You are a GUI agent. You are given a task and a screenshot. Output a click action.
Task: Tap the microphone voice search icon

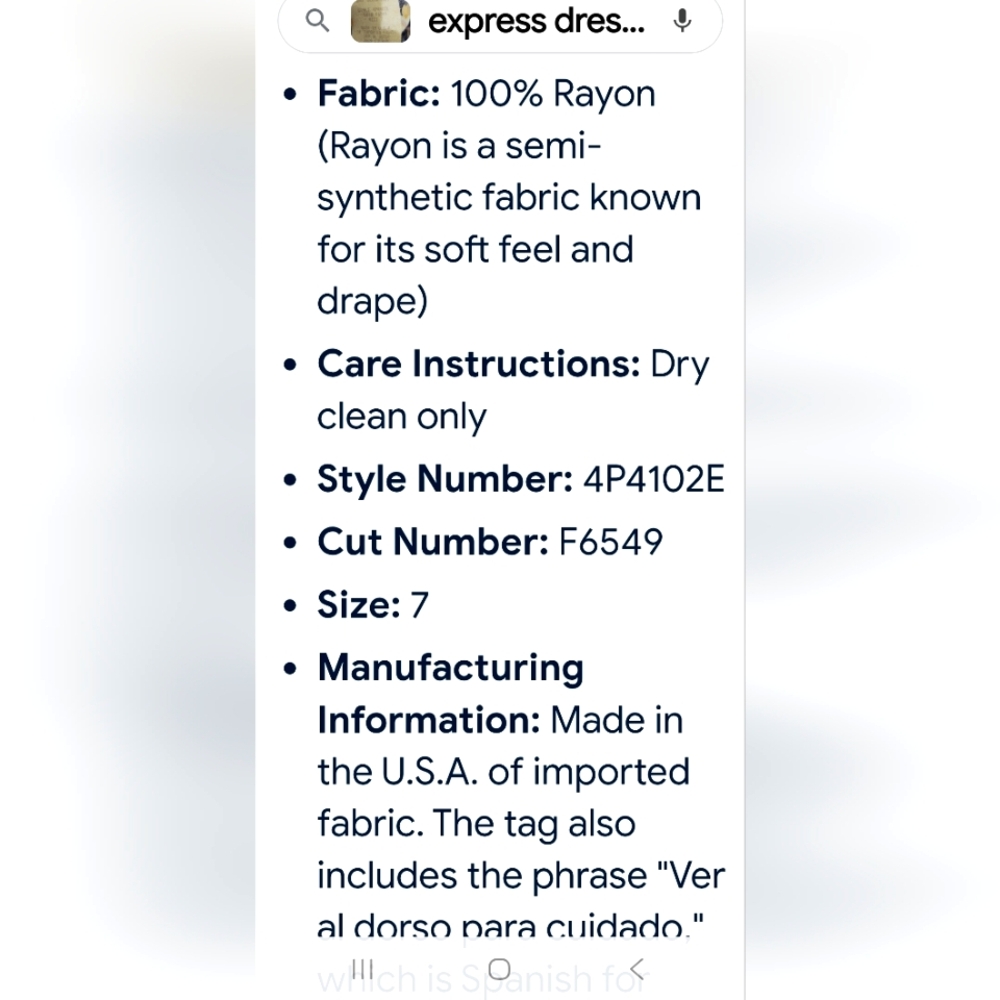click(682, 21)
